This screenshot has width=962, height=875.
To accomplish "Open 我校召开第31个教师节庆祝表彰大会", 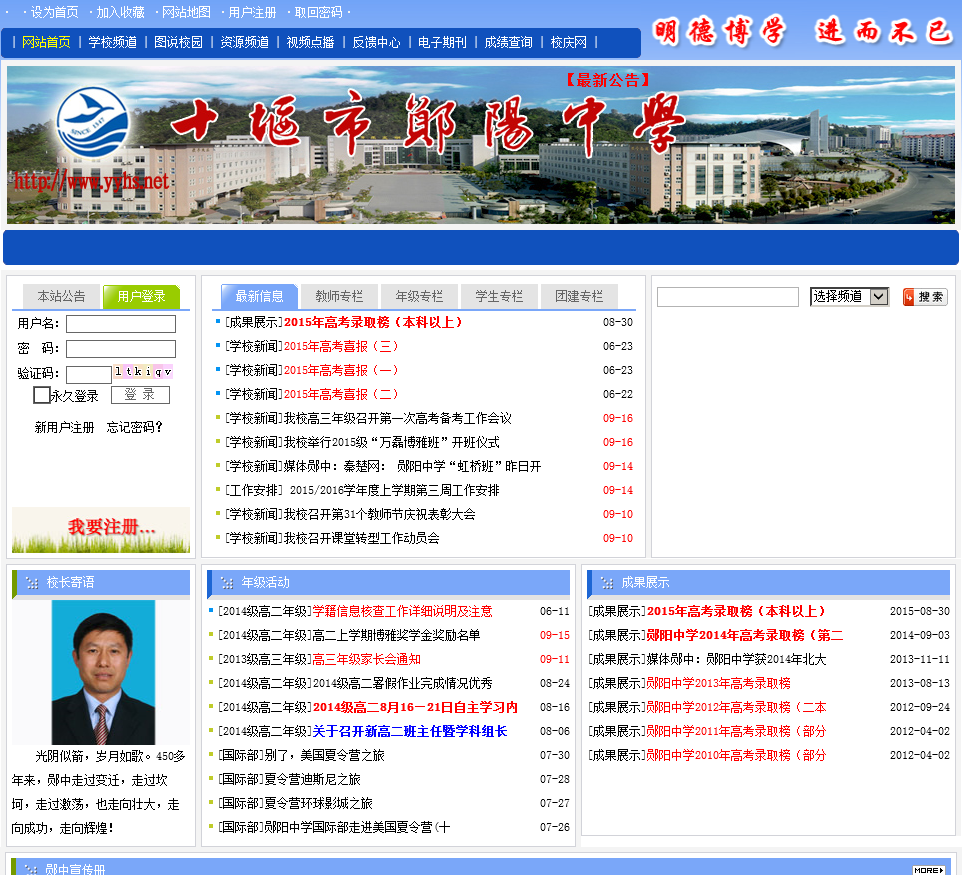I will tap(380, 515).
